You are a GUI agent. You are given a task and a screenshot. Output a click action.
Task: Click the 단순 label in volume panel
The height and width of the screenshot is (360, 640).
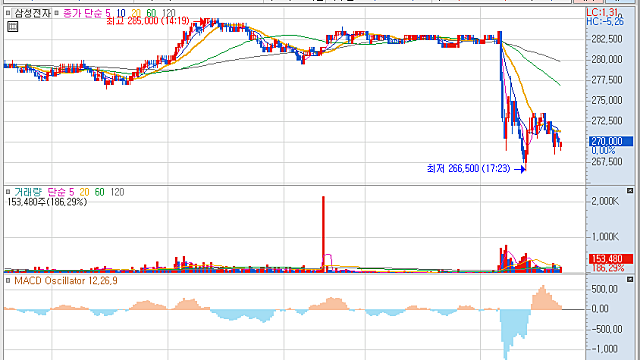56,192
